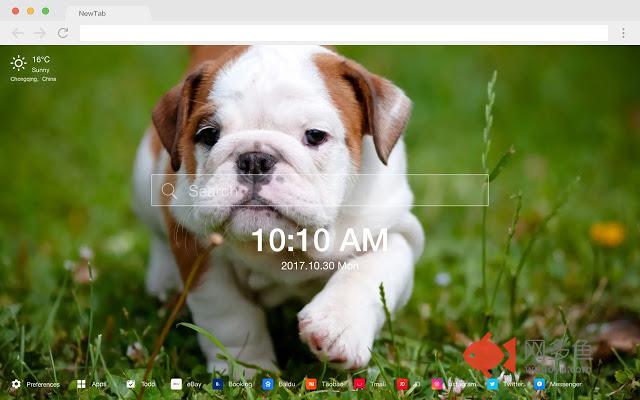Click the sunny weather icon

pos(19,63)
